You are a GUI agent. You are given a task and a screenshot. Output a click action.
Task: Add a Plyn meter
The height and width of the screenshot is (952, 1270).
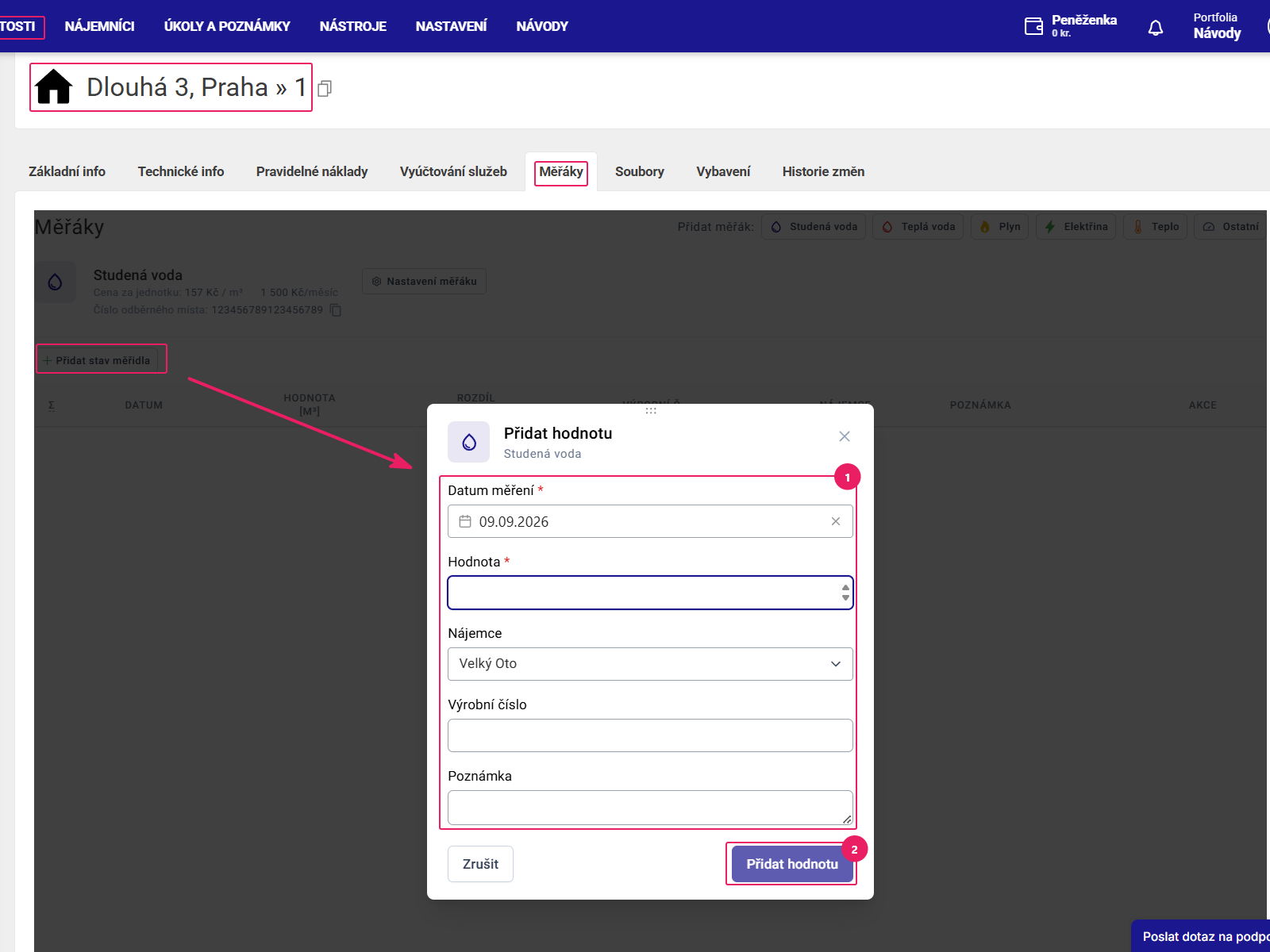tap(1000, 227)
